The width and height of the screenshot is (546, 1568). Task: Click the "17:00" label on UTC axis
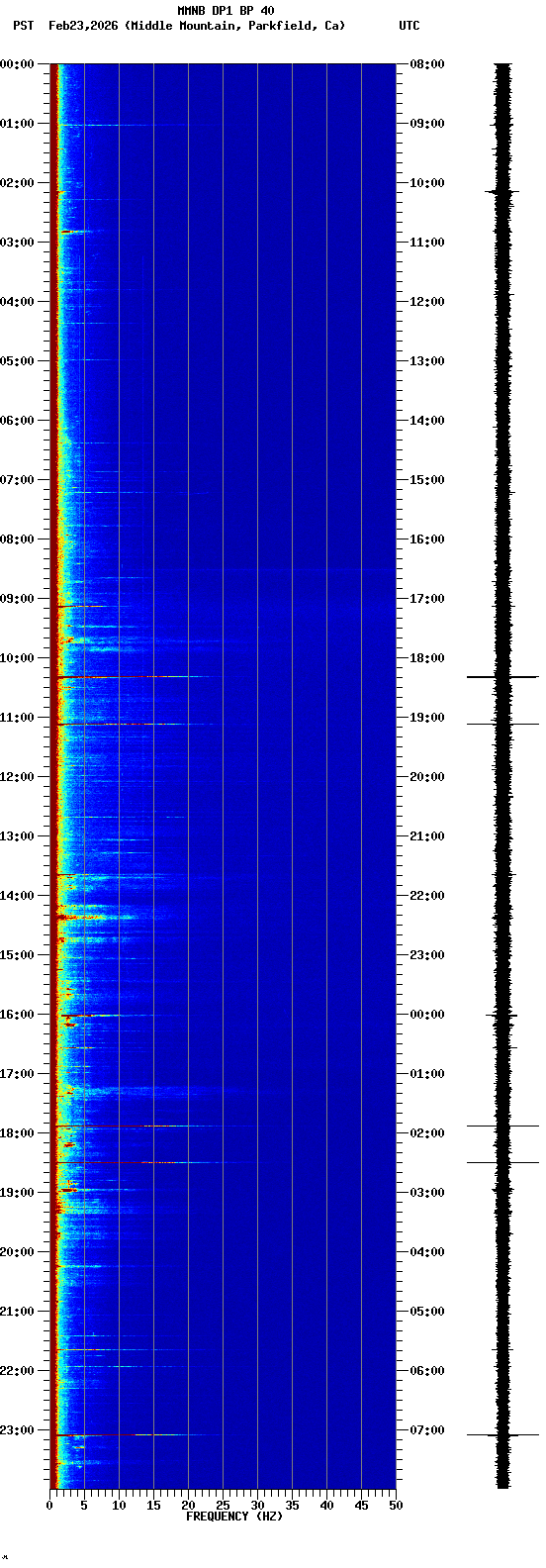[x=427, y=599]
